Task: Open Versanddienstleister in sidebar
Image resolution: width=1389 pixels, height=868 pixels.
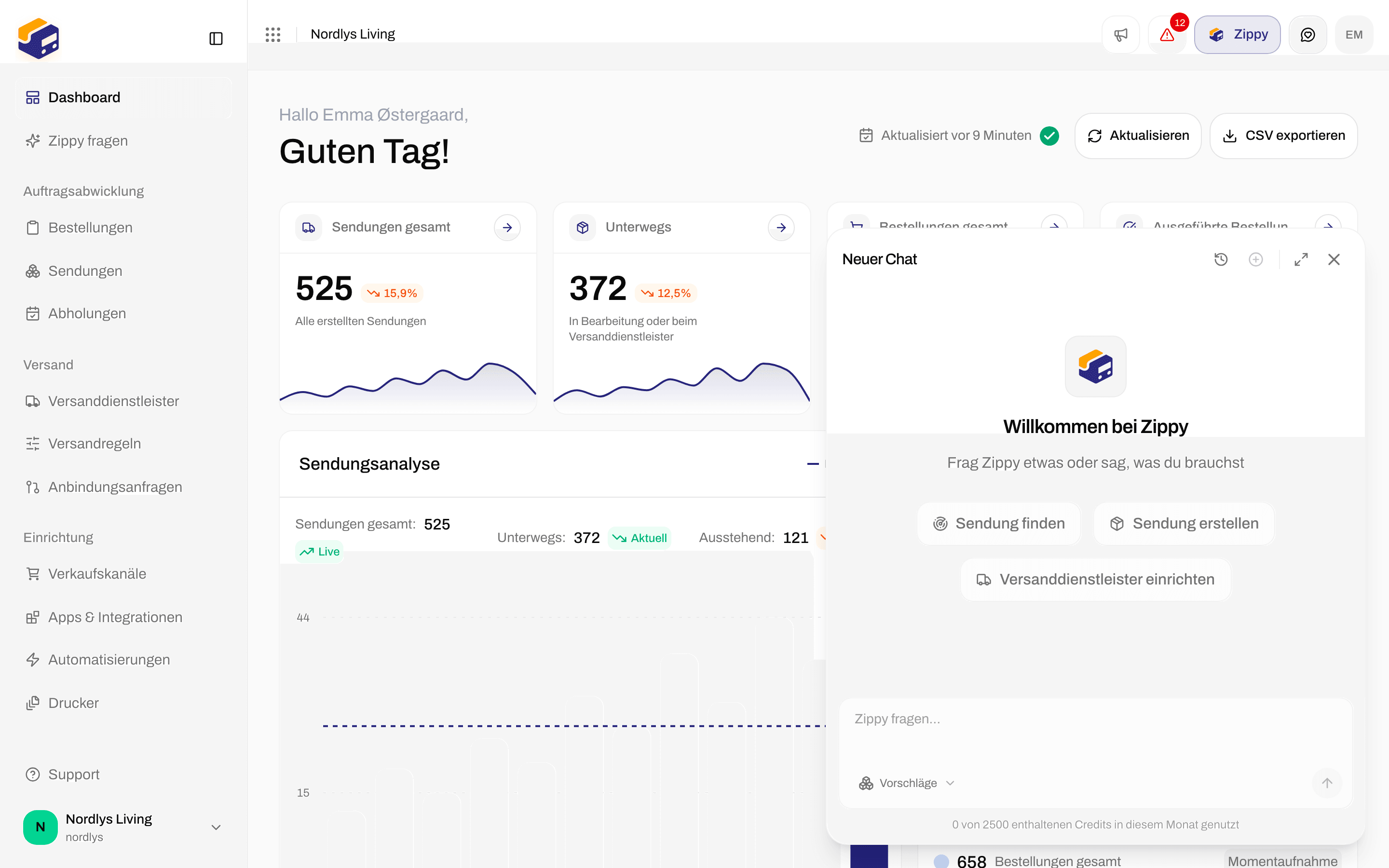Action: coord(123,401)
